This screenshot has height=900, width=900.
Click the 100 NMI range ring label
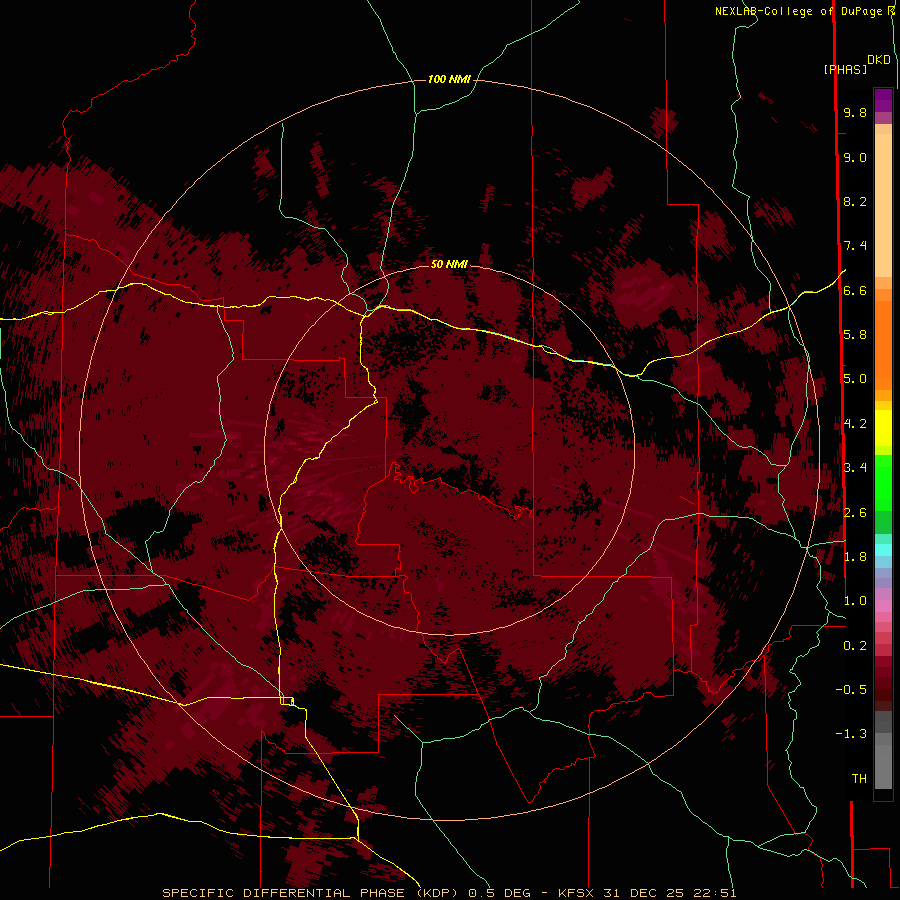point(449,79)
